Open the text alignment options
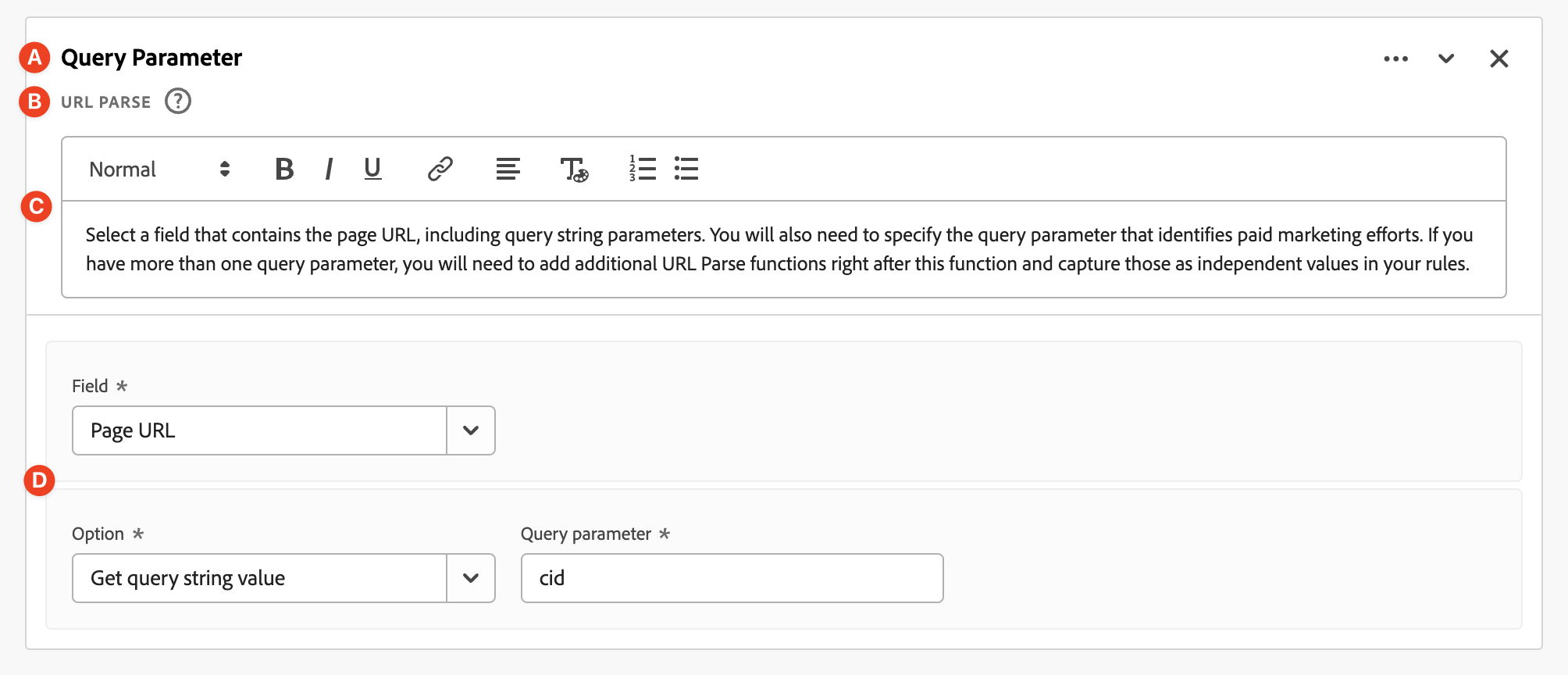 click(508, 169)
